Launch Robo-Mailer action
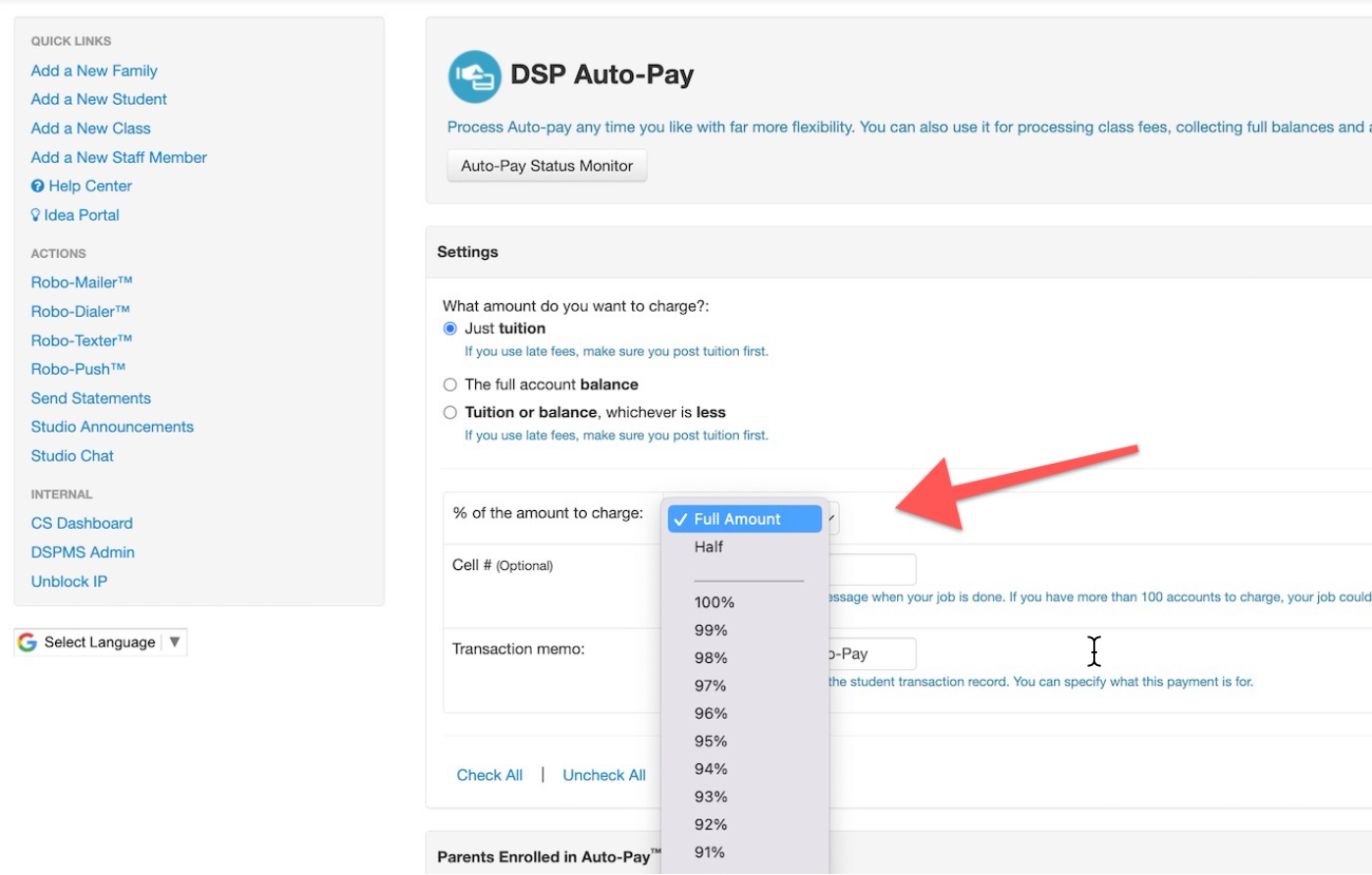 click(x=81, y=283)
